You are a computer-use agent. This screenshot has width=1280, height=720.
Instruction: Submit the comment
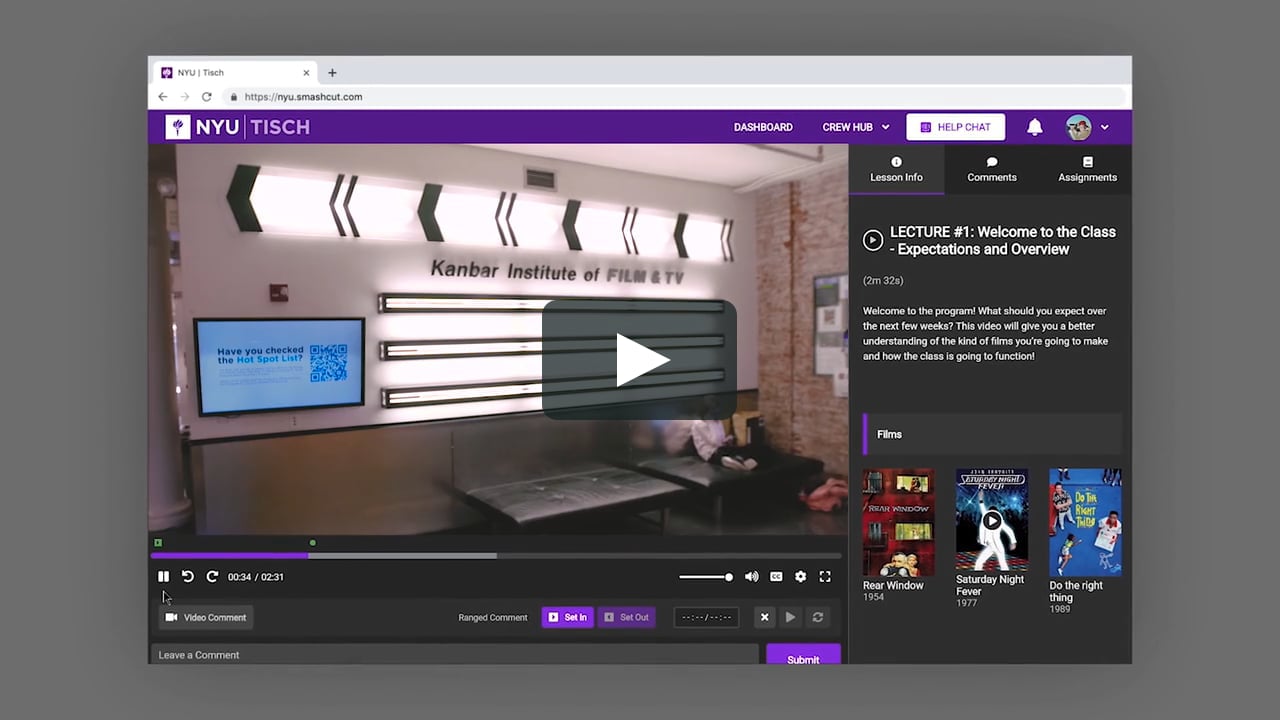click(803, 655)
